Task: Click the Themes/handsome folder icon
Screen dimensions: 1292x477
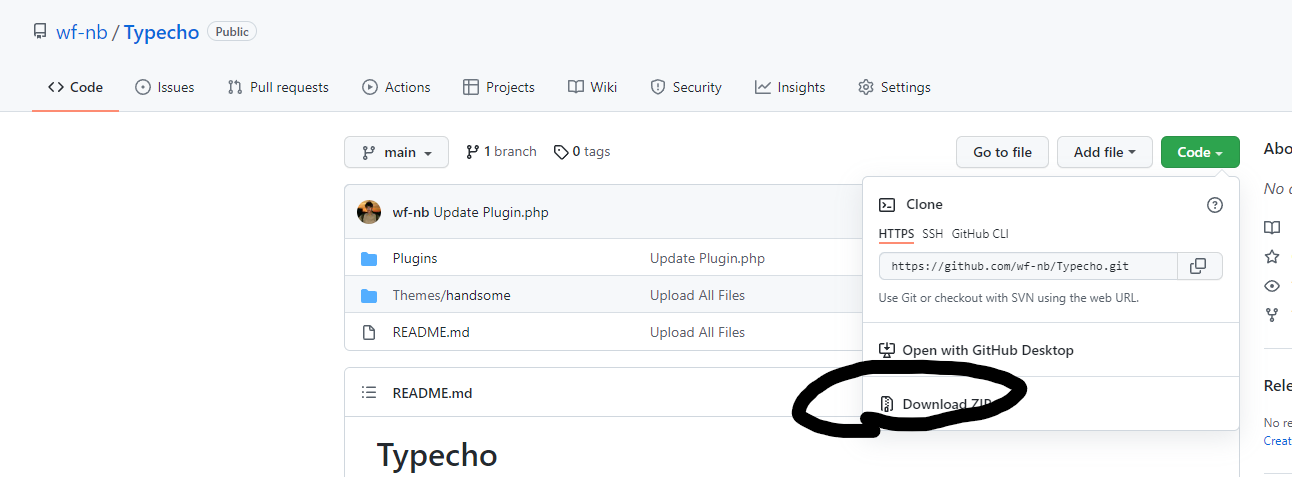Action: point(369,295)
